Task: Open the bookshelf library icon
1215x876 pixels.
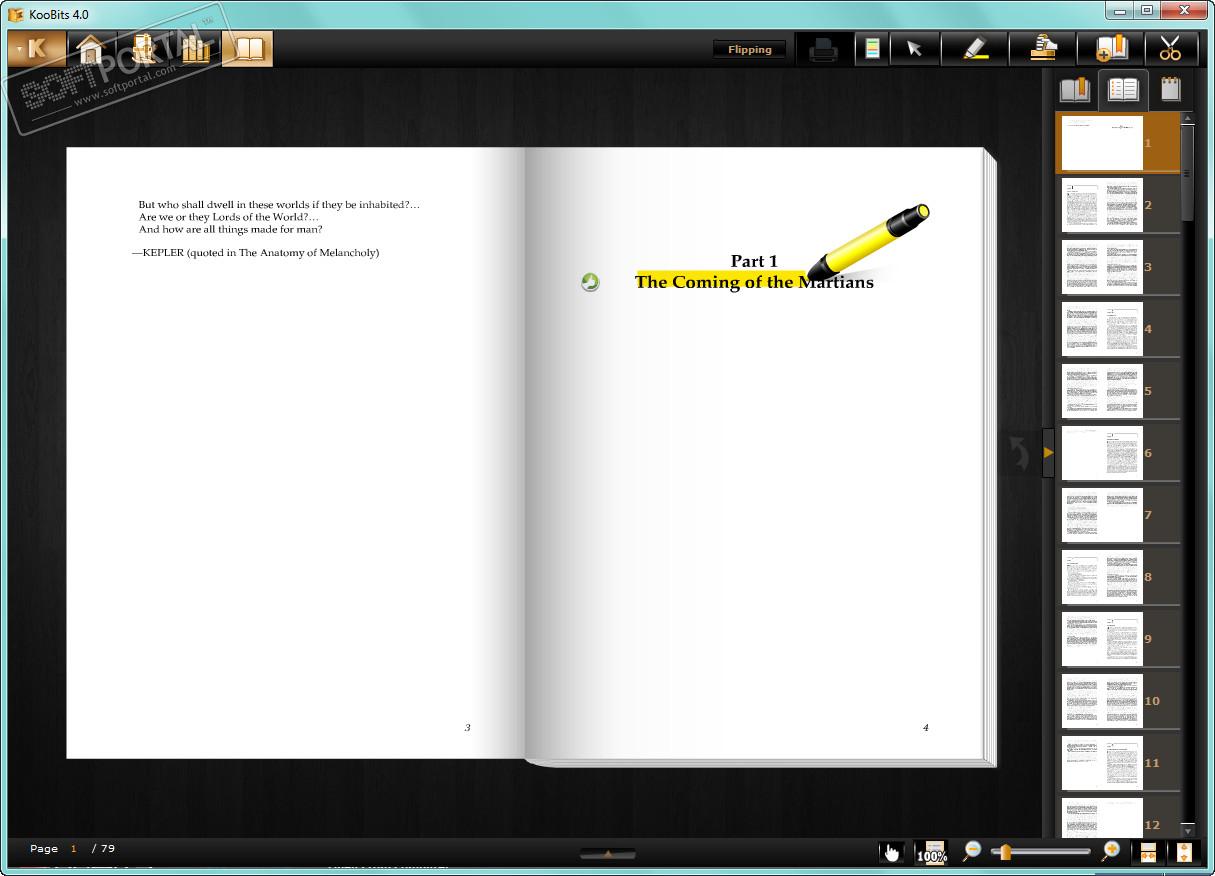Action: (x=195, y=49)
